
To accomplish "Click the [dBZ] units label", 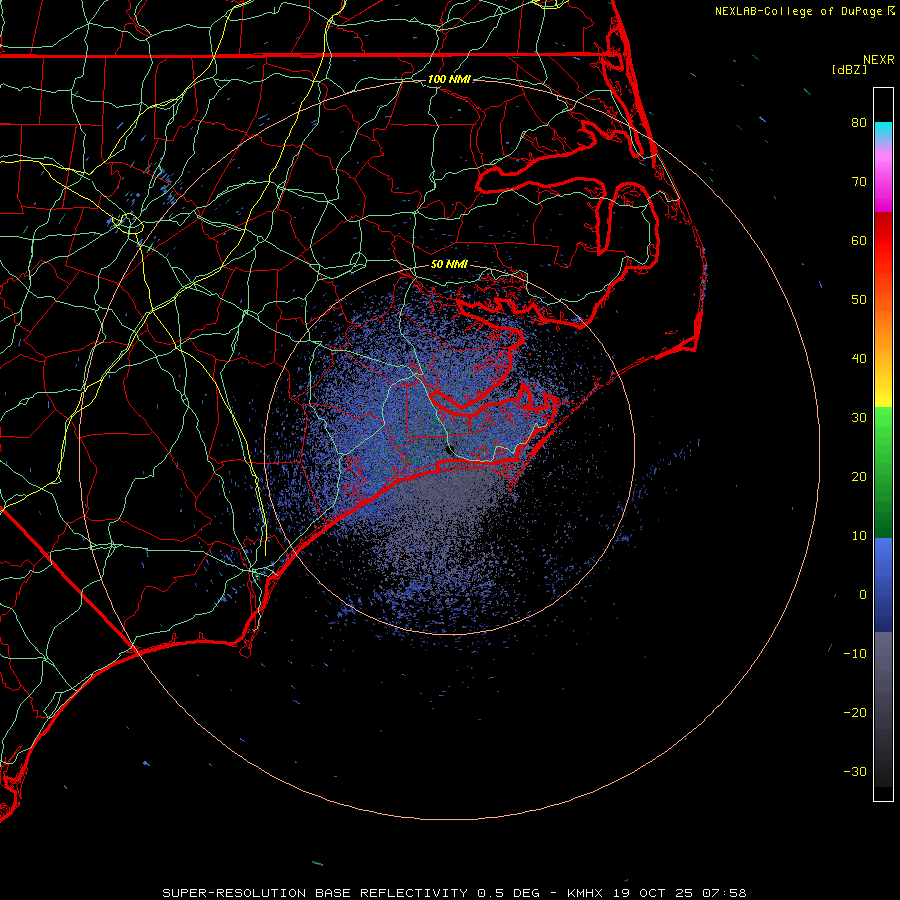I will (850, 69).
